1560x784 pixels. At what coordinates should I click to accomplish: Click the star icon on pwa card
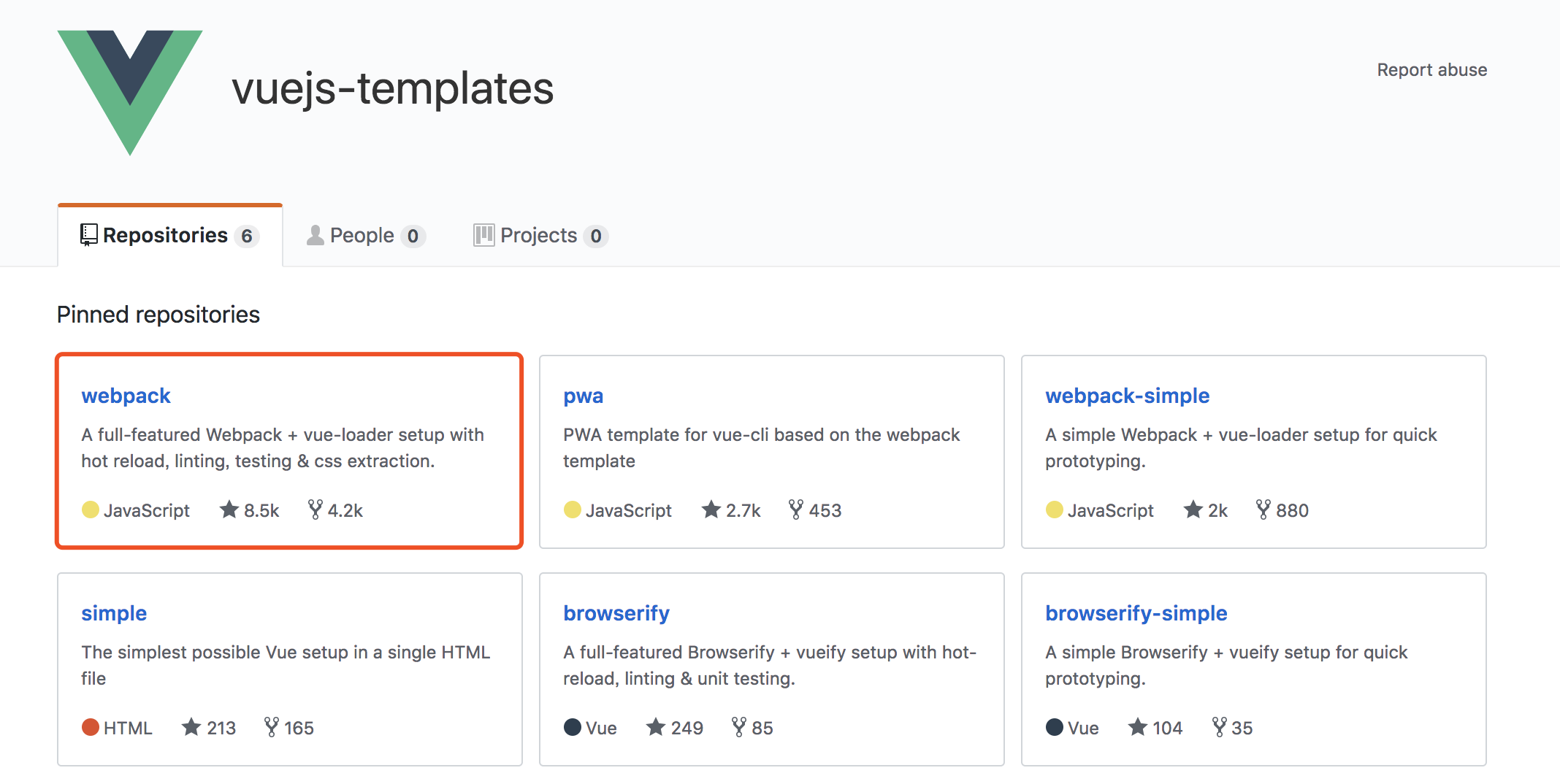click(x=711, y=510)
